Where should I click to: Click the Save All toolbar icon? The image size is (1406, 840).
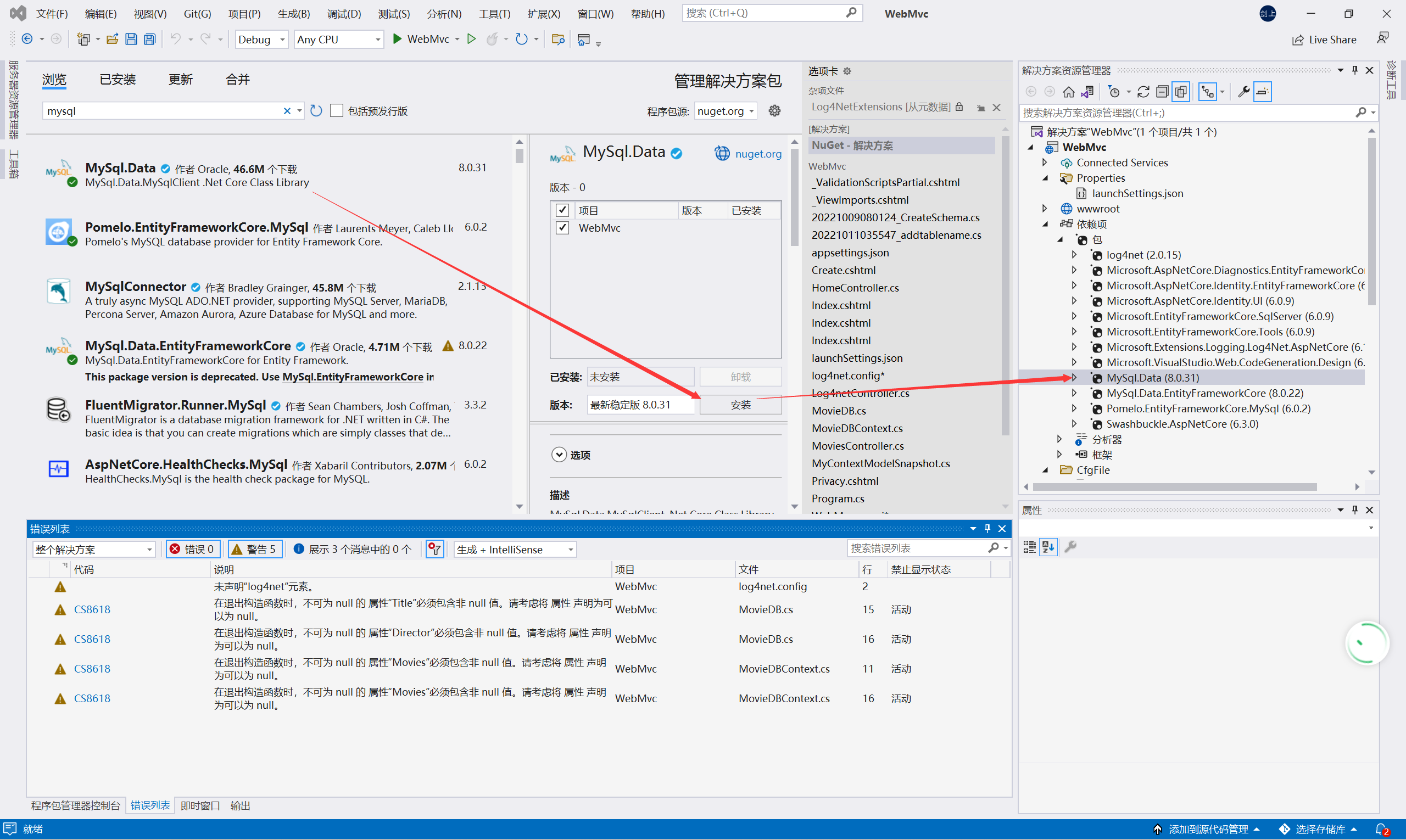[149, 39]
